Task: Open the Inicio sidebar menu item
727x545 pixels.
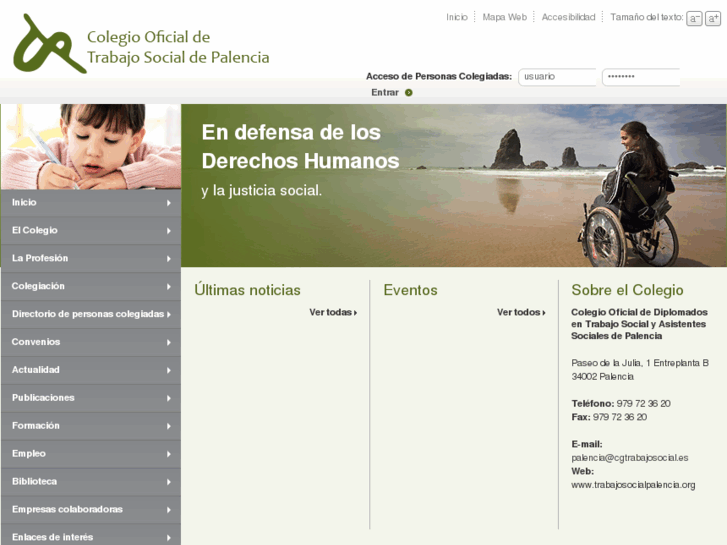Action: tap(91, 203)
